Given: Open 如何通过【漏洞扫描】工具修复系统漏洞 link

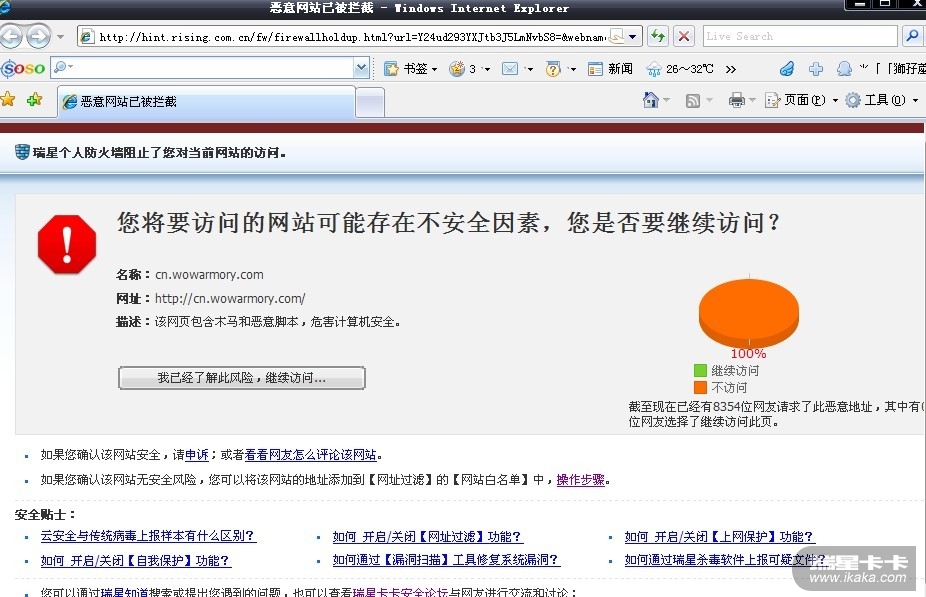Looking at the screenshot, I should click(x=446, y=559).
